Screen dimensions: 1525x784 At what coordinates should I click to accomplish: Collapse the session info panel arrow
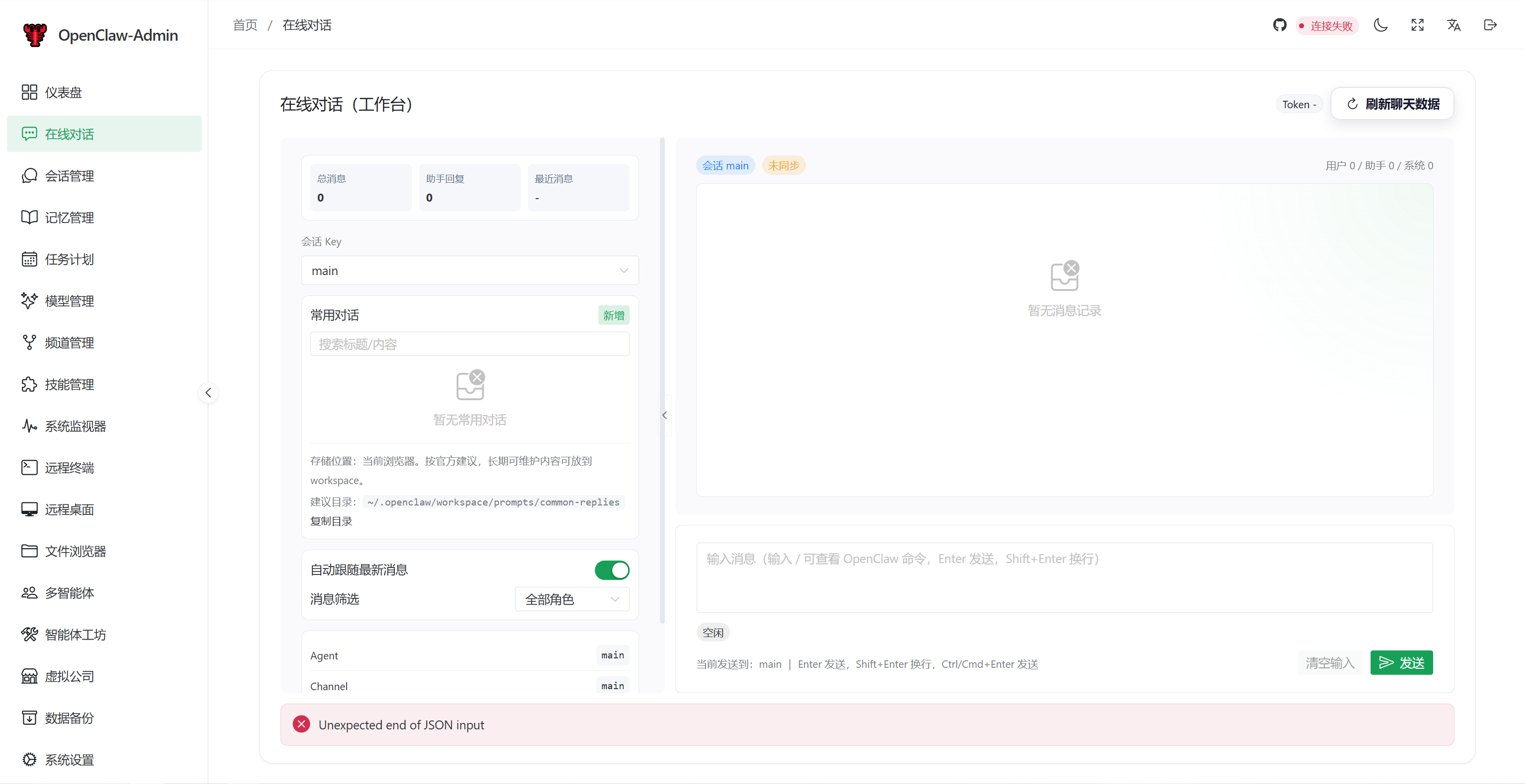click(664, 415)
